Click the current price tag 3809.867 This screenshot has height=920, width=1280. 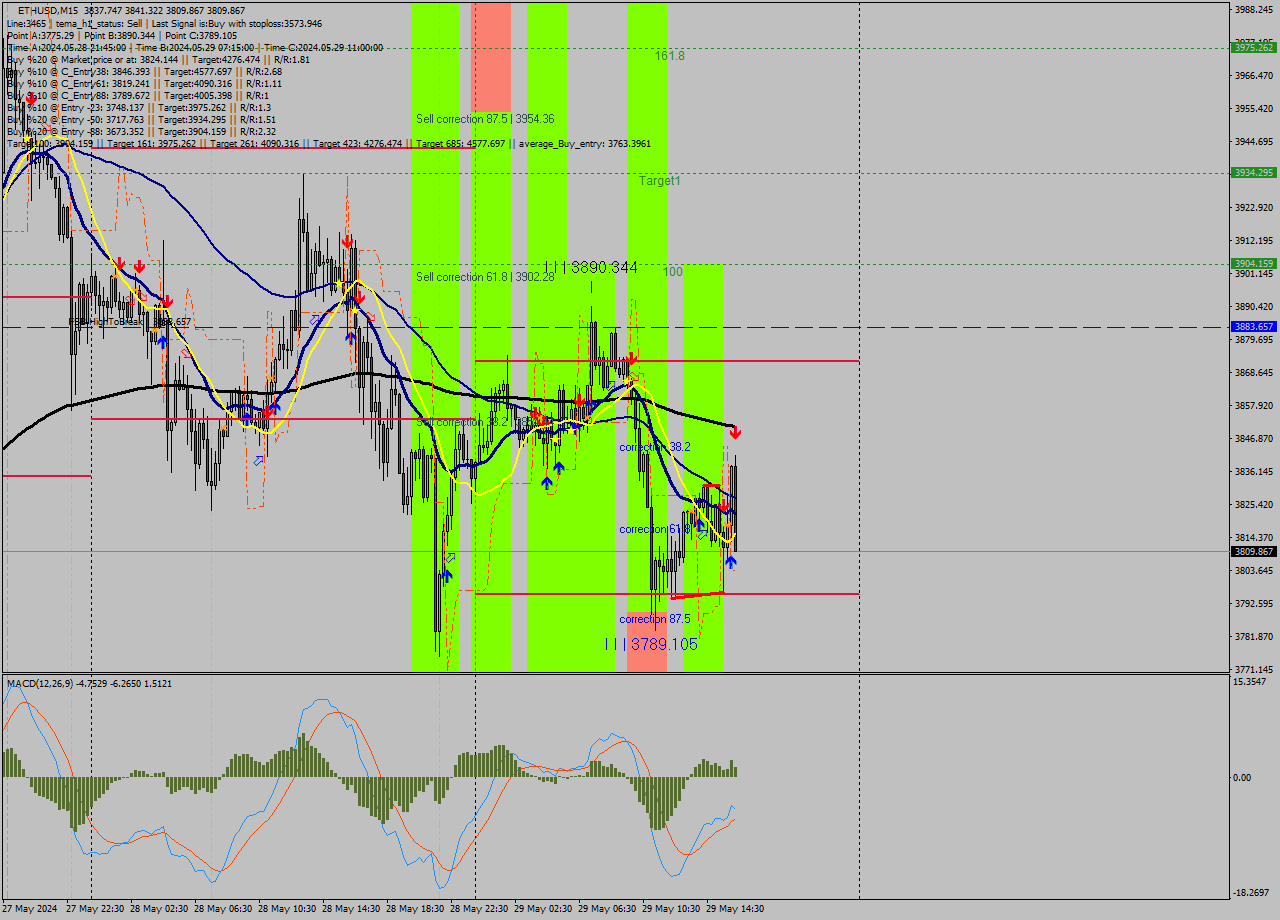1254,551
